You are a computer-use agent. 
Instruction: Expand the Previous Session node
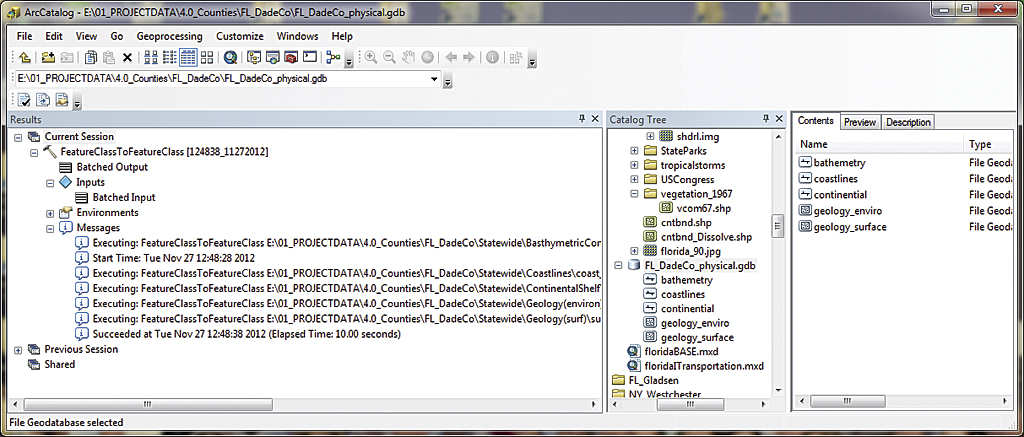pyautogui.click(x=18, y=349)
